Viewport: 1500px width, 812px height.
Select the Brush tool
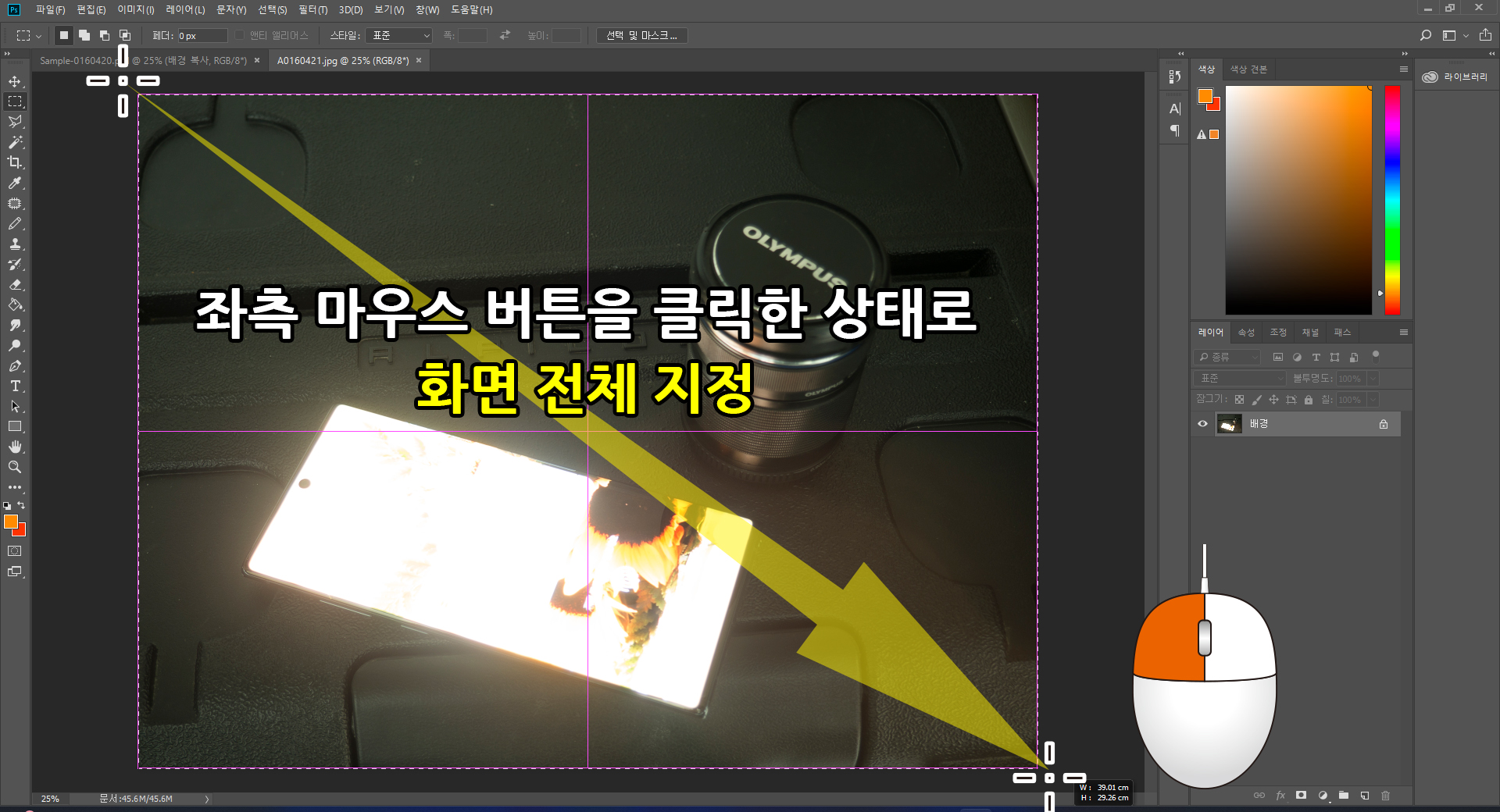15,223
